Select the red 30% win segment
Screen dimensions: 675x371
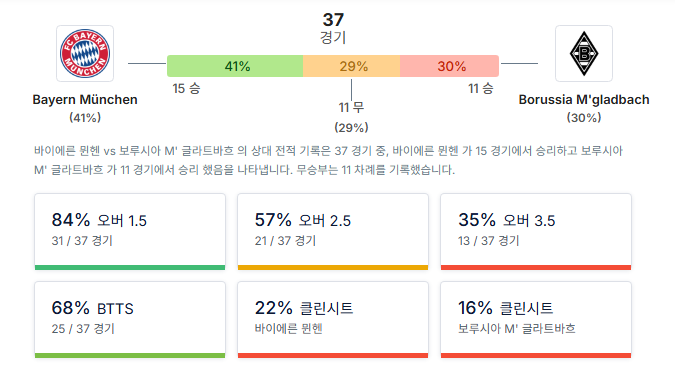[x=449, y=66]
